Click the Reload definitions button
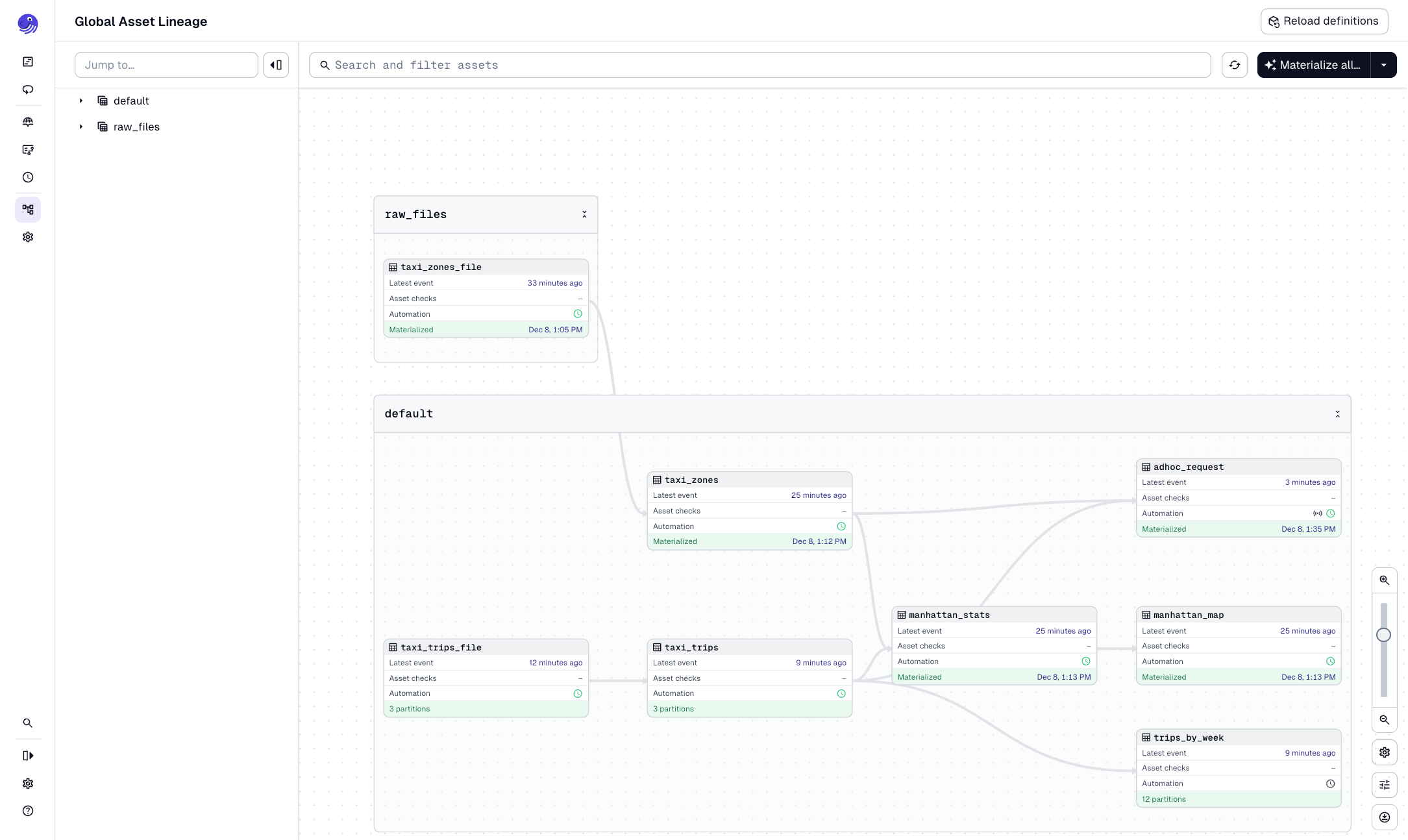Viewport: 1408px width, 840px height. pos(1324,21)
